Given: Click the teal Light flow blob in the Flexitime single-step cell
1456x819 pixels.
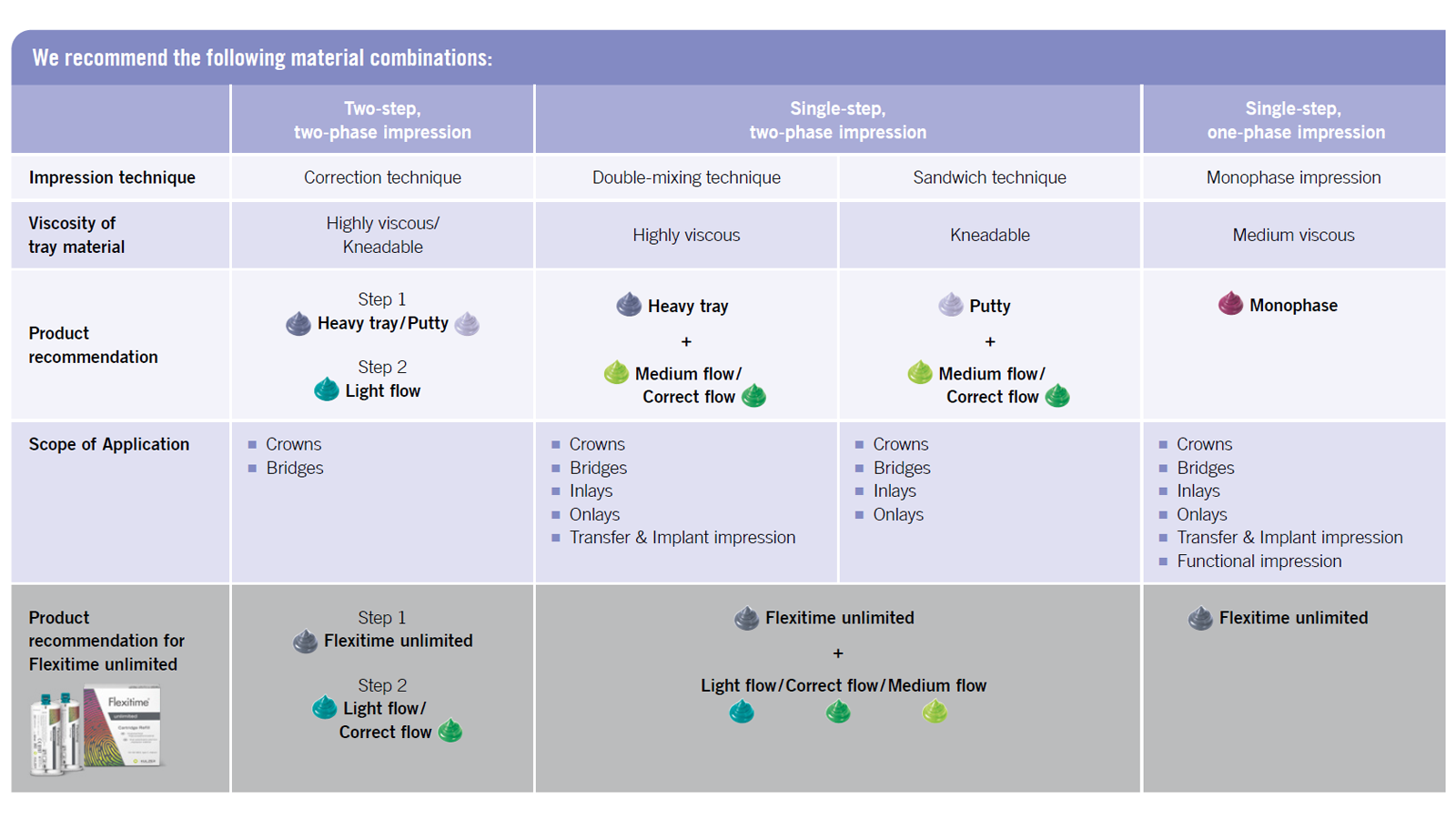Looking at the screenshot, I should pyautogui.click(x=742, y=713).
